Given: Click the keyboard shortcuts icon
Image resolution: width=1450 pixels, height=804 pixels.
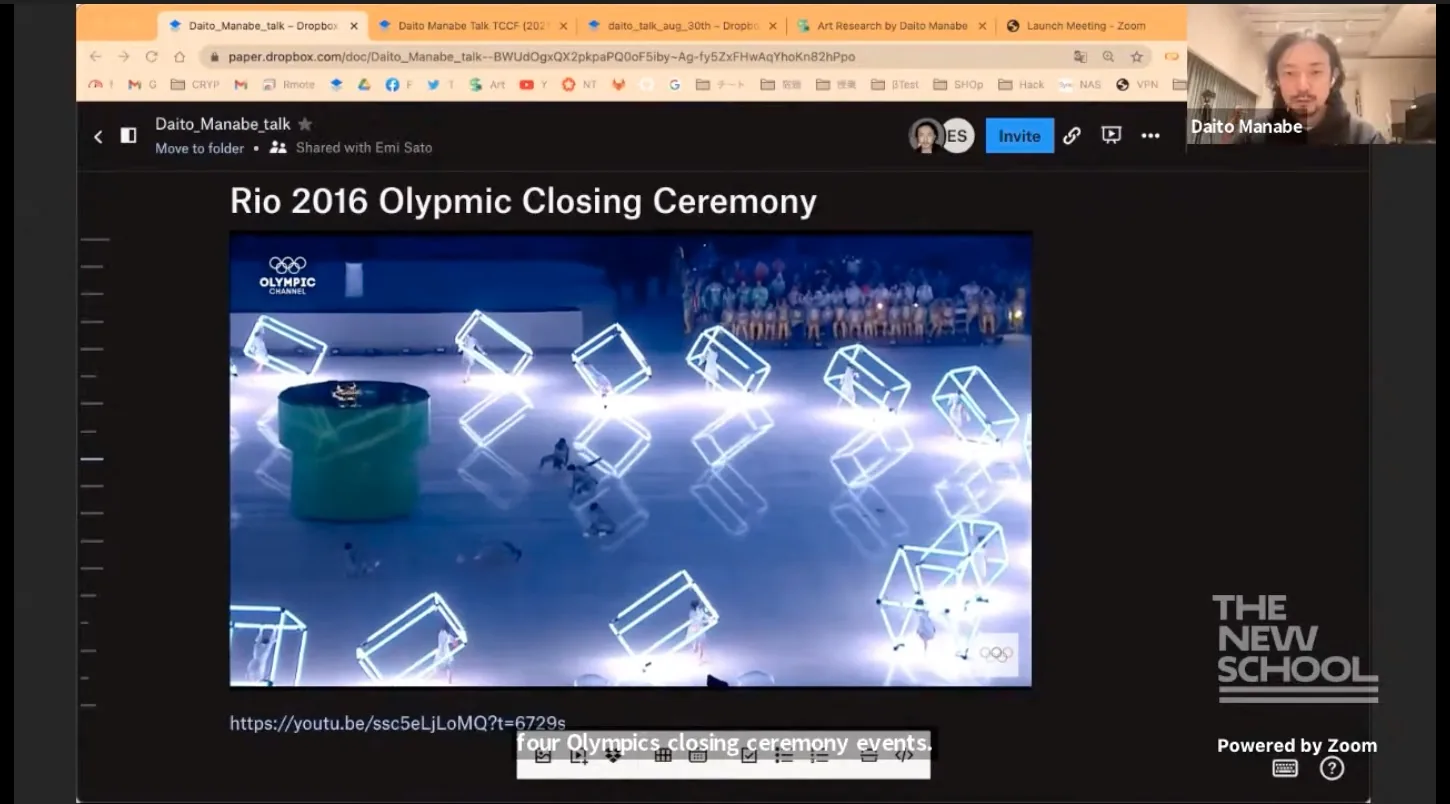Looking at the screenshot, I should click(x=1285, y=768).
